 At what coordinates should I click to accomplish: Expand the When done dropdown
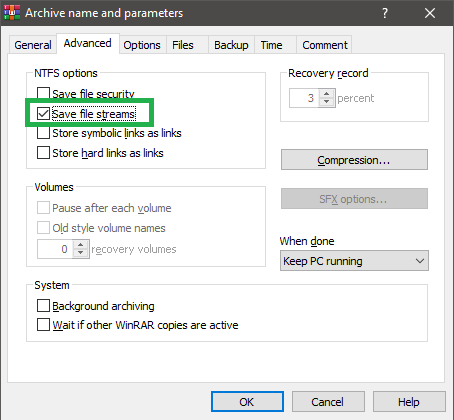click(x=354, y=261)
